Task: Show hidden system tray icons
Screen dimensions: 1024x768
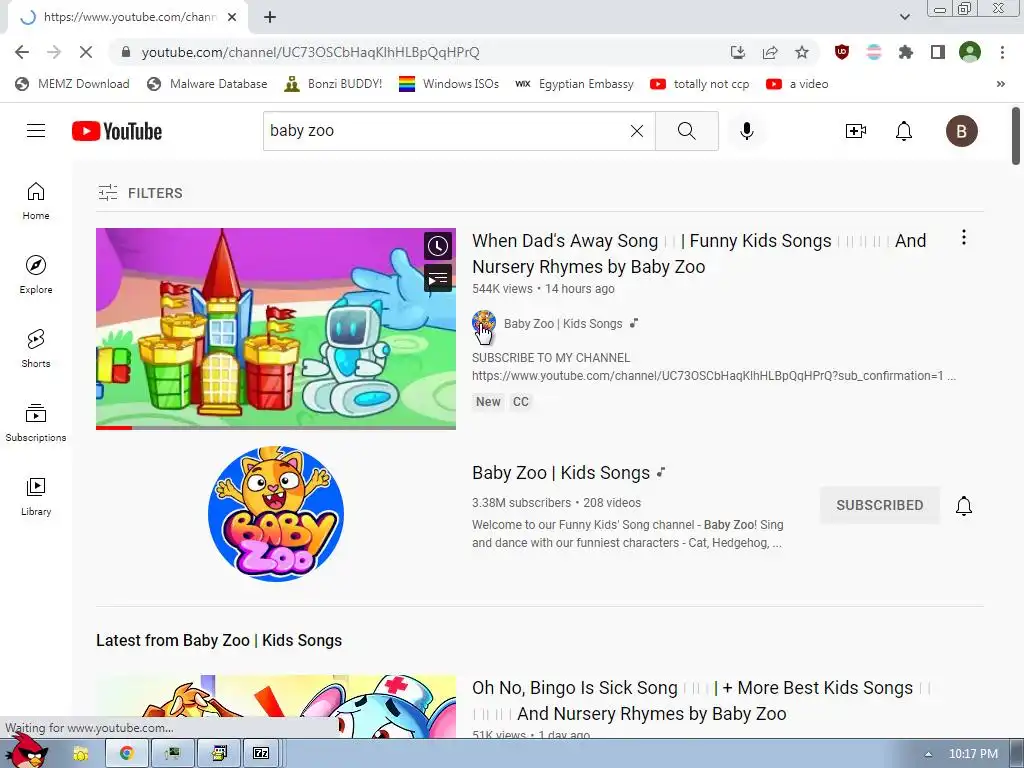Action: (928, 754)
